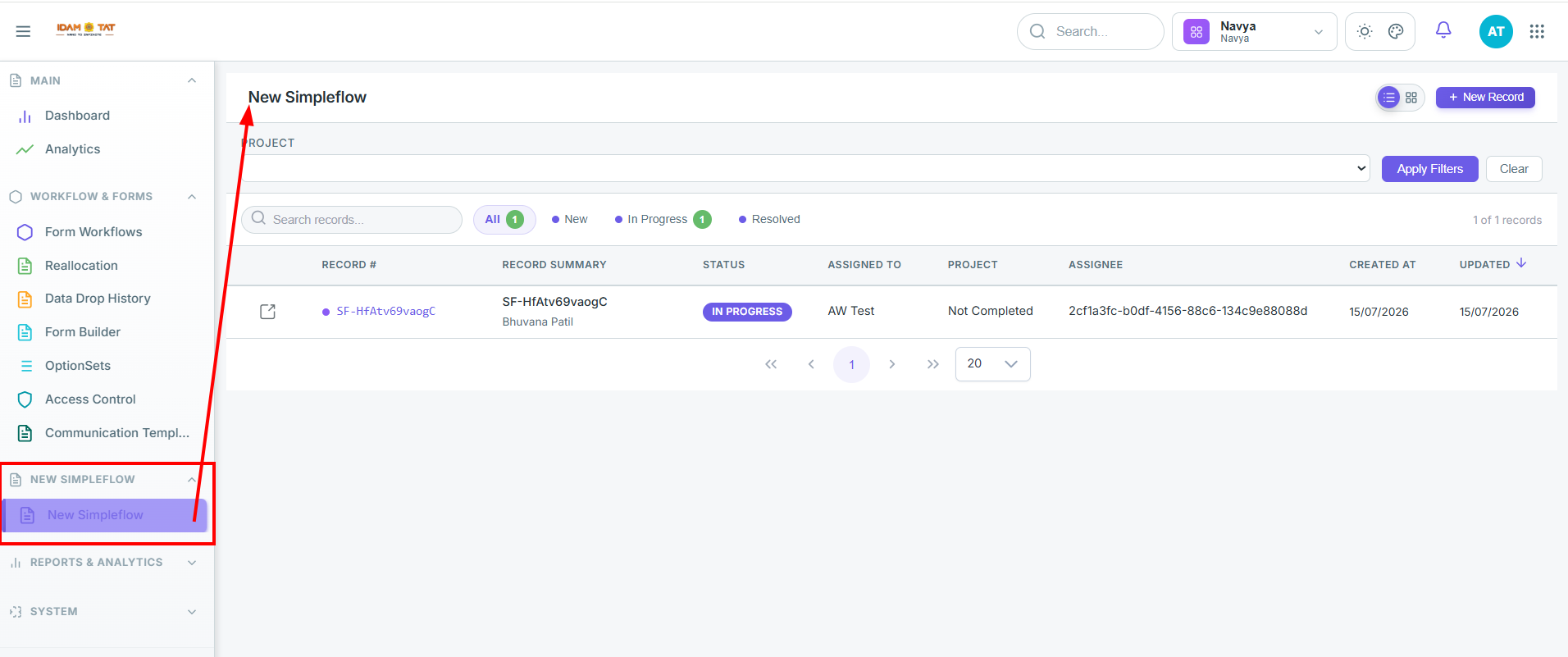
Task: Open Data Drop History page
Action: pos(98,299)
